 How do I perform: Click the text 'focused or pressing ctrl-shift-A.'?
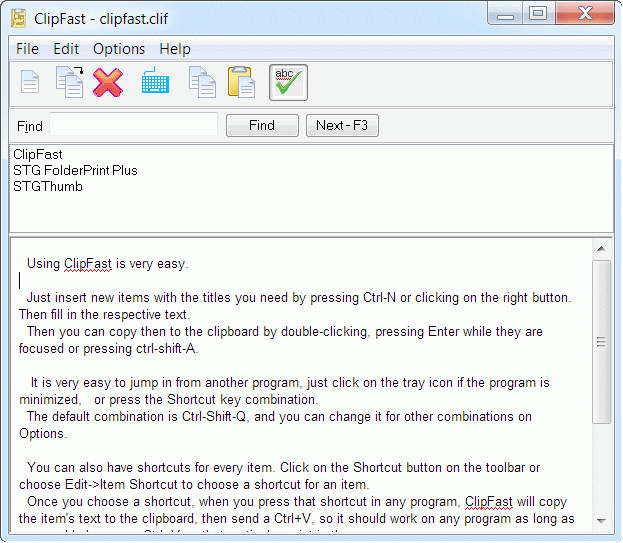(x=108, y=349)
